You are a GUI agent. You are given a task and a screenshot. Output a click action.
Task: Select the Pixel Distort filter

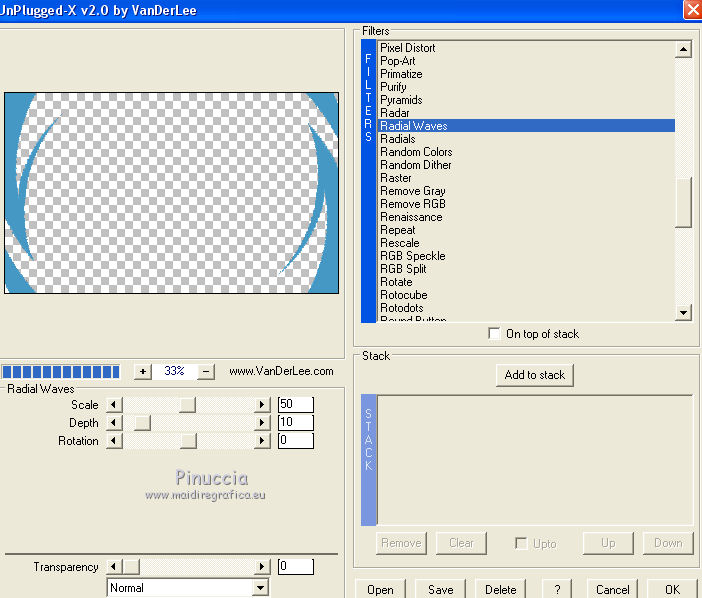526,48
